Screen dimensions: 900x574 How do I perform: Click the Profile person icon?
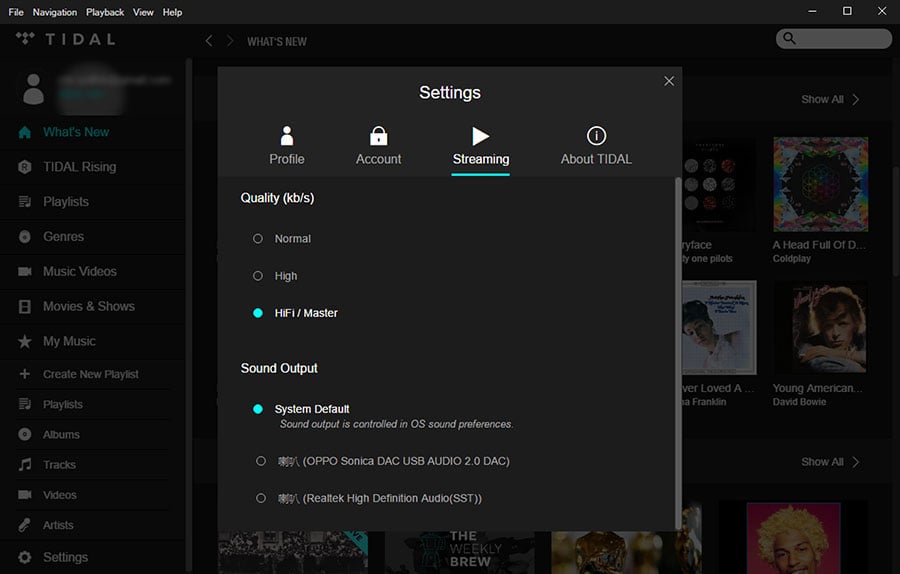point(287,136)
